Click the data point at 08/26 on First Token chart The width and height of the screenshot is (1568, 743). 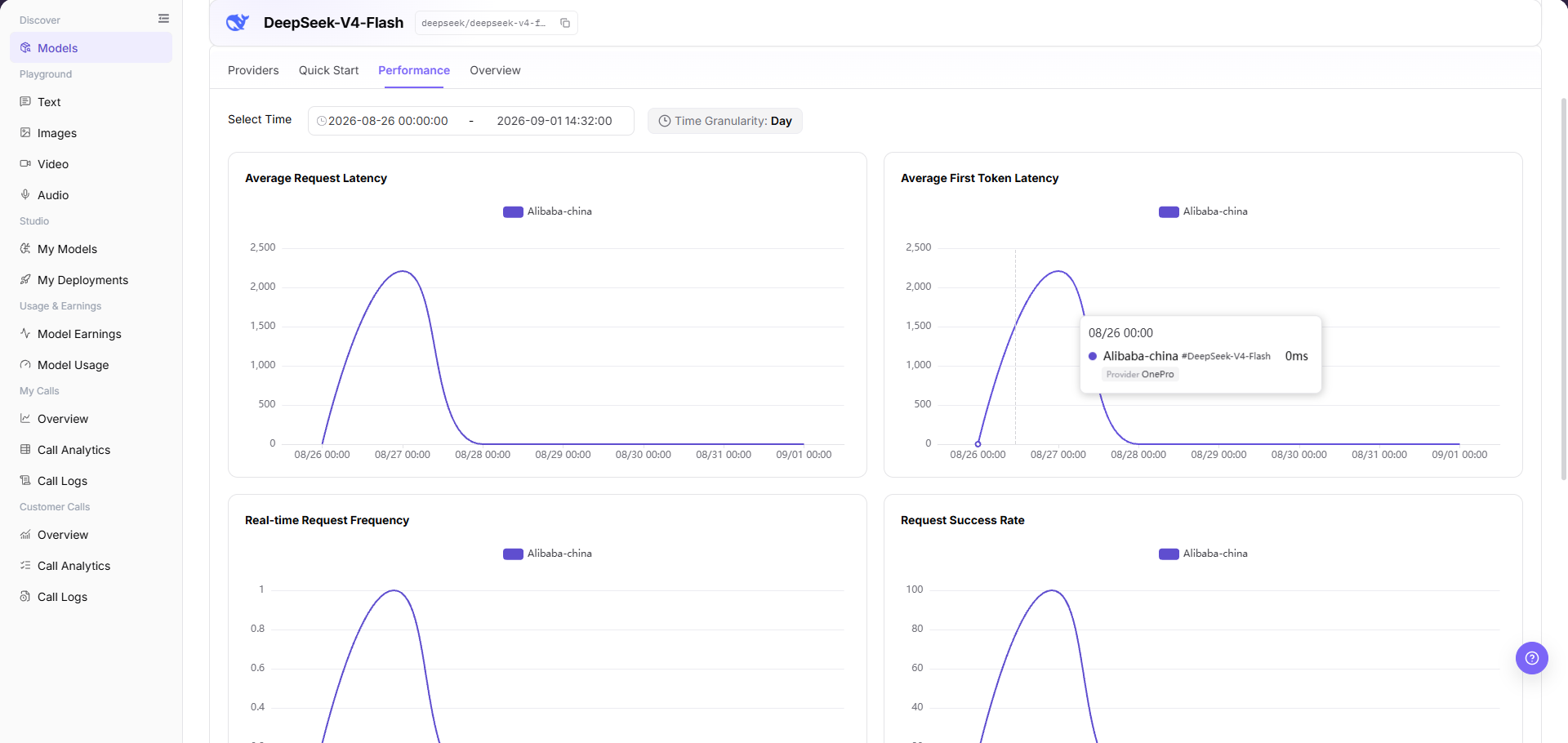point(978,444)
